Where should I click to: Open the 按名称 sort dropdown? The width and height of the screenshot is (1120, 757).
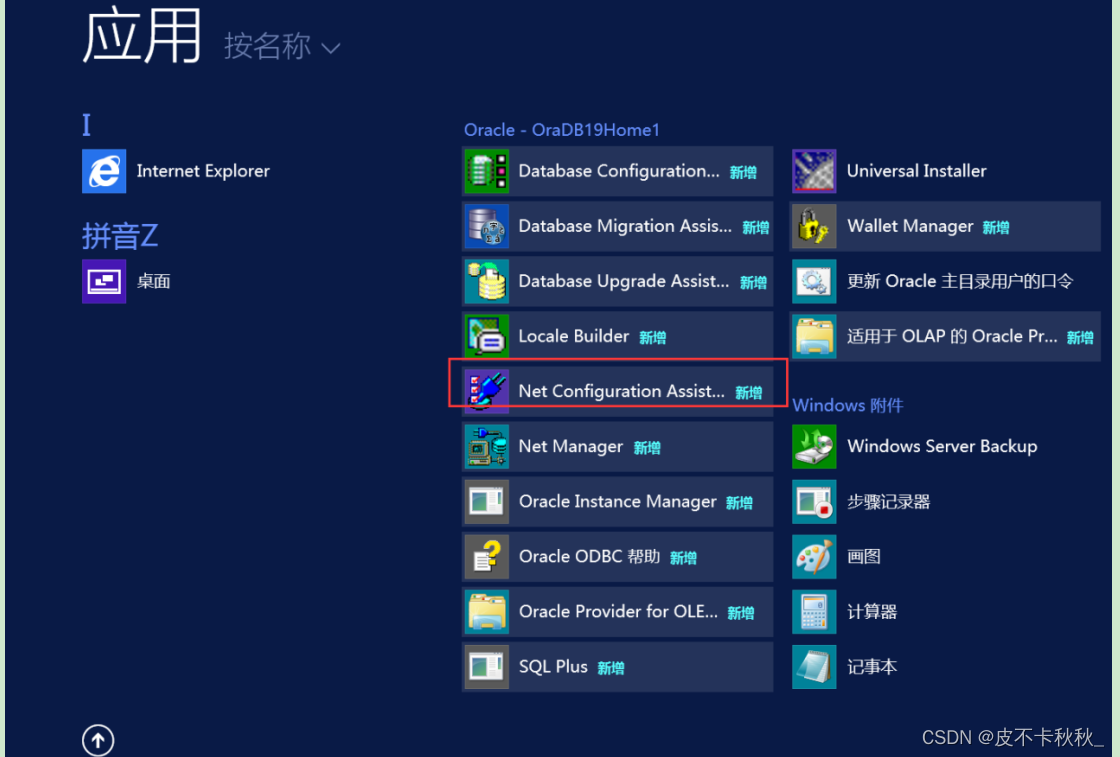pos(282,46)
